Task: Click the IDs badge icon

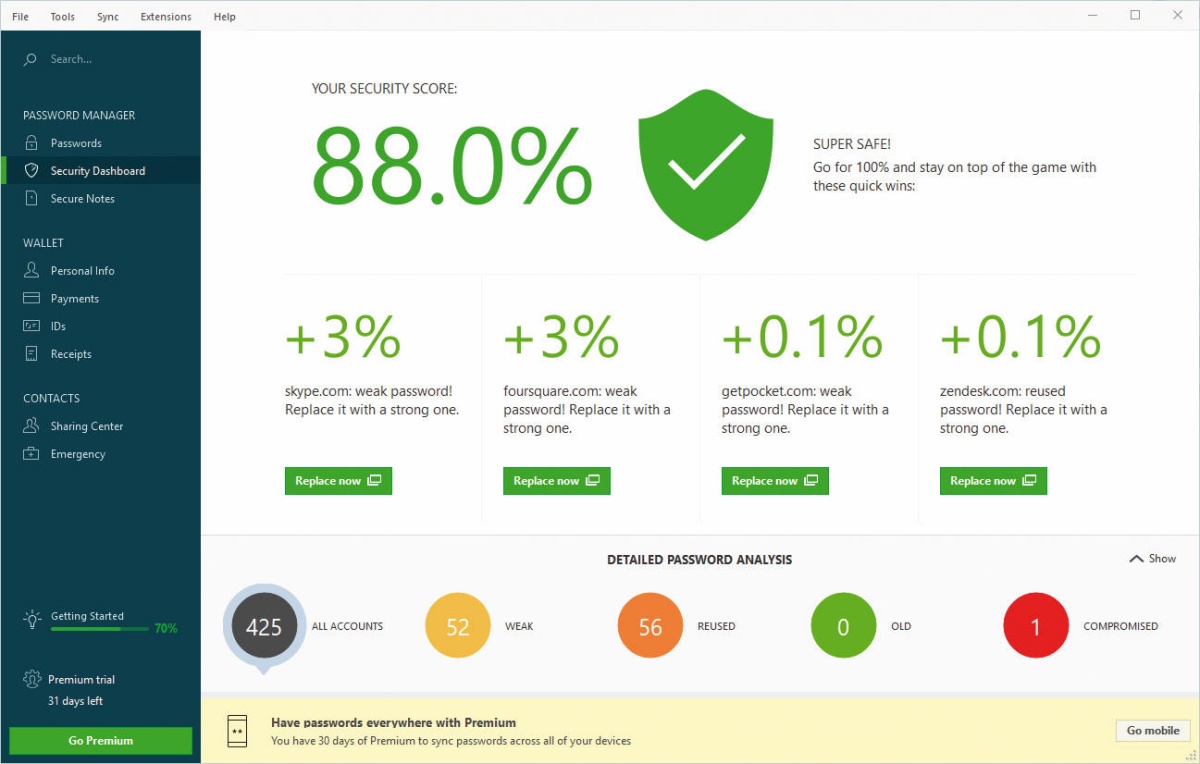Action: click(31, 326)
